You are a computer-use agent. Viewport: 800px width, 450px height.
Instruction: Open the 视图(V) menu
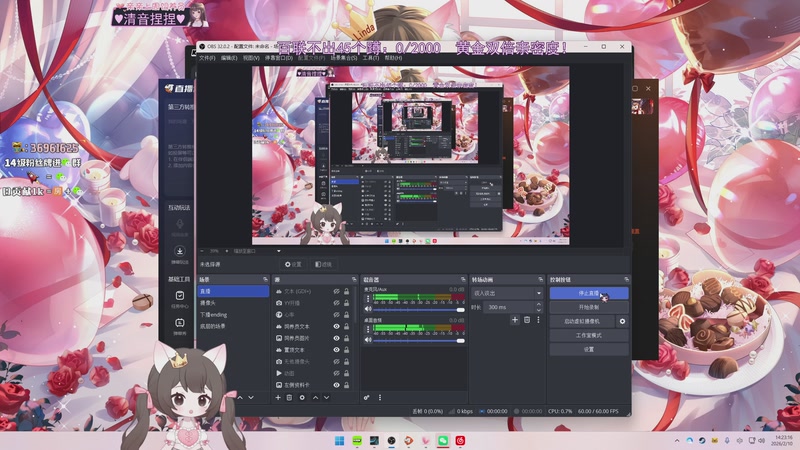(251, 58)
